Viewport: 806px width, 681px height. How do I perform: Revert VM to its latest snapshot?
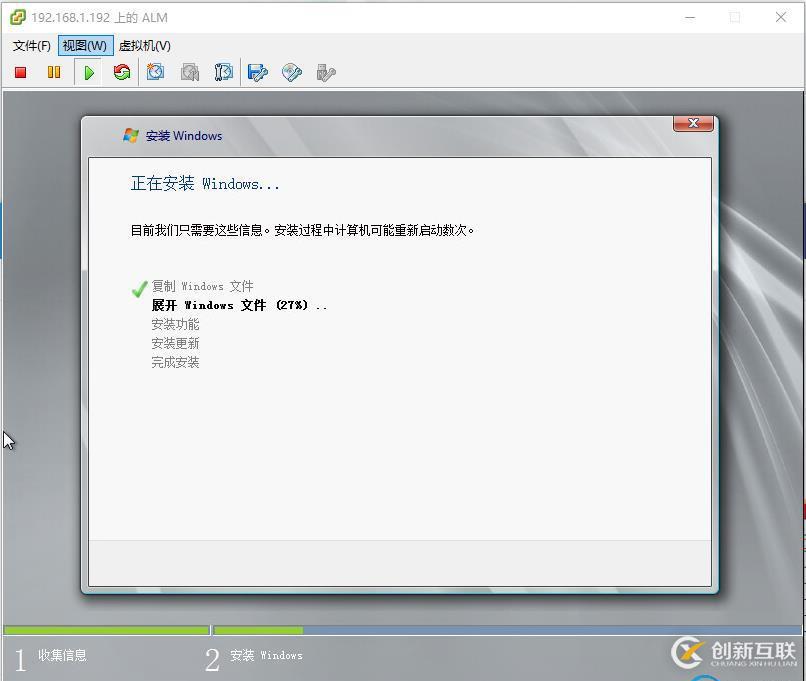coord(190,72)
